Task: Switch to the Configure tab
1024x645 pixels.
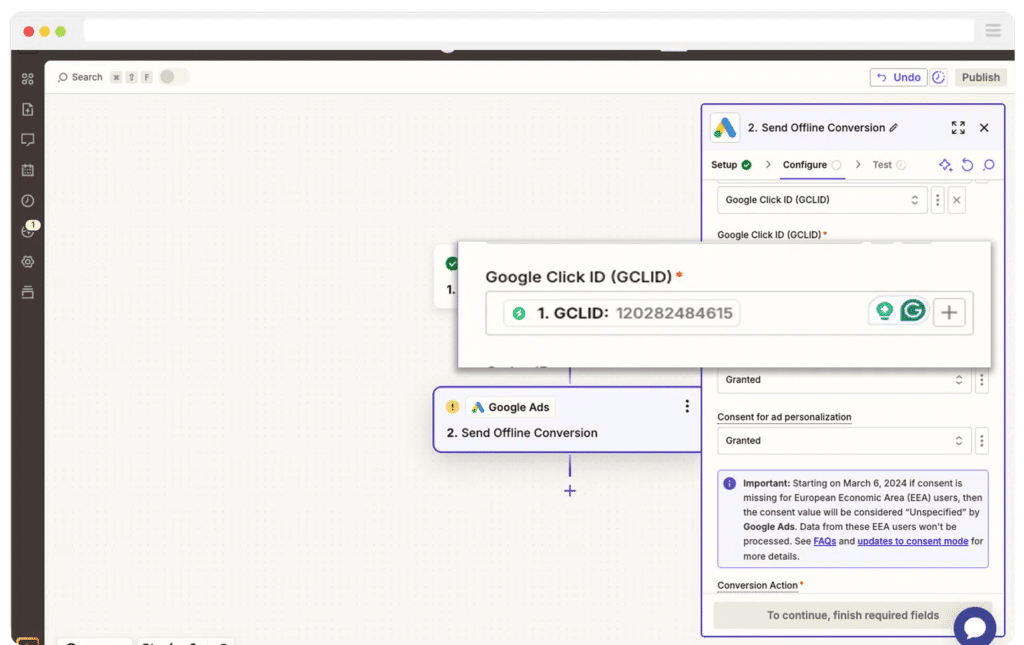Action: pyautogui.click(x=812, y=165)
